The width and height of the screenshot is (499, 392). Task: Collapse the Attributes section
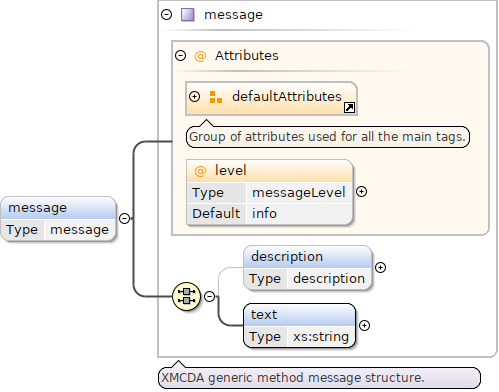click(180, 55)
